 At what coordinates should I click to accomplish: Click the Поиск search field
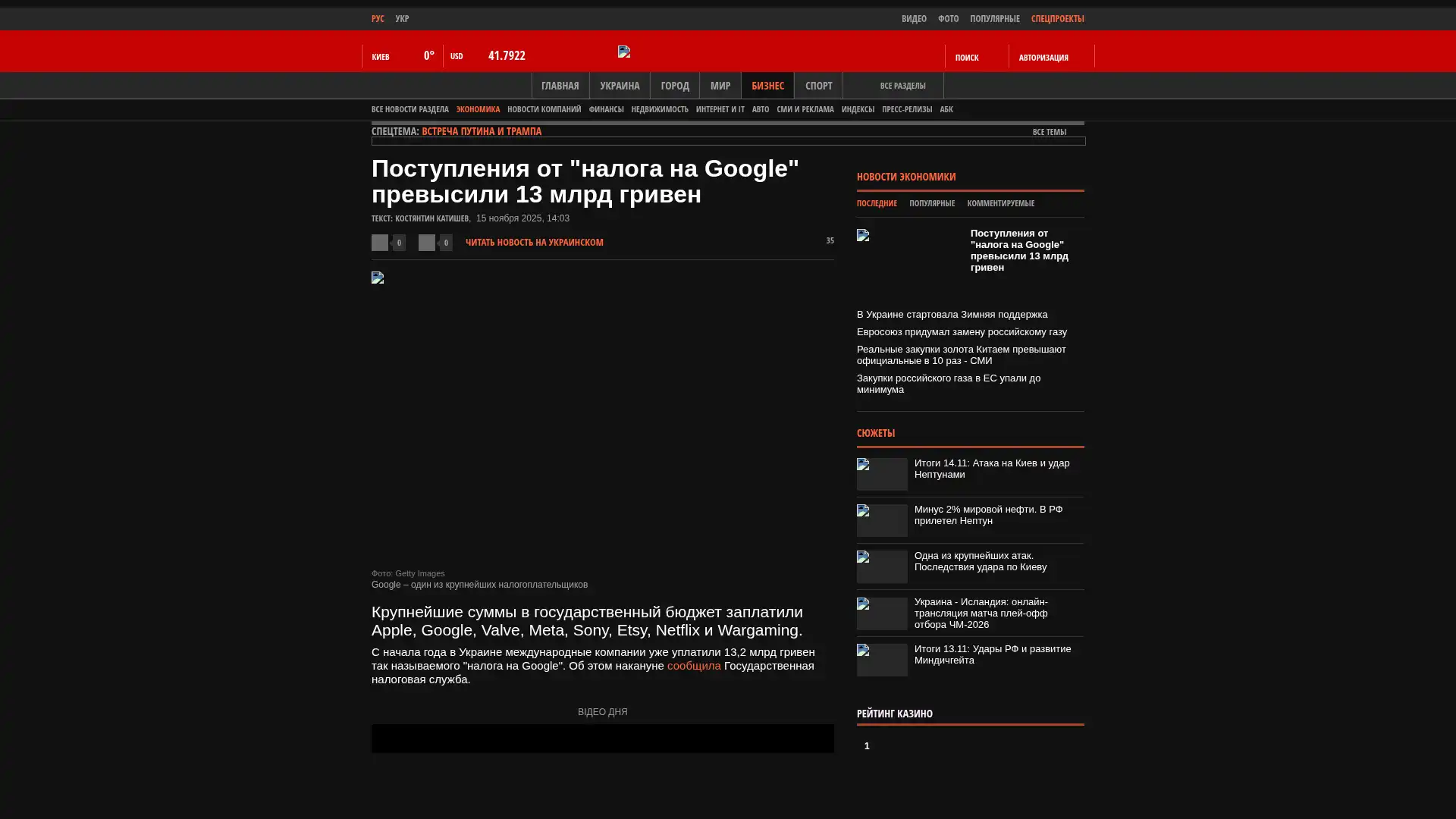967,58
